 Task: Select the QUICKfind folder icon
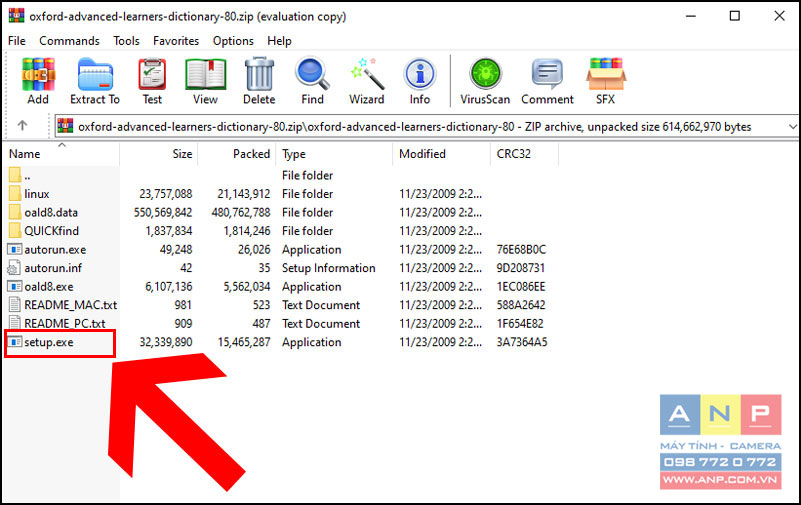tap(15, 231)
